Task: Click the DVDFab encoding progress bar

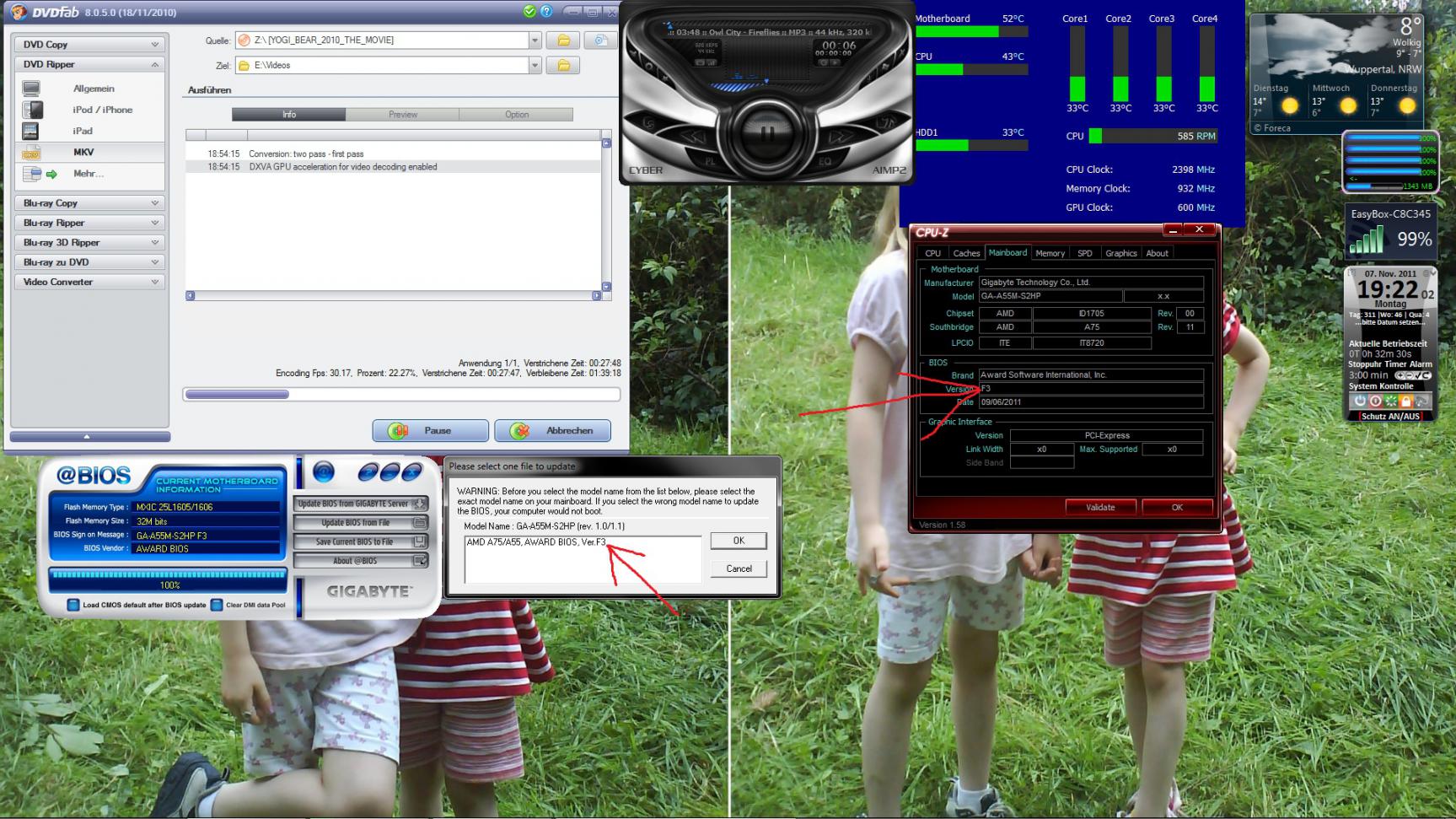Action: tap(401, 394)
